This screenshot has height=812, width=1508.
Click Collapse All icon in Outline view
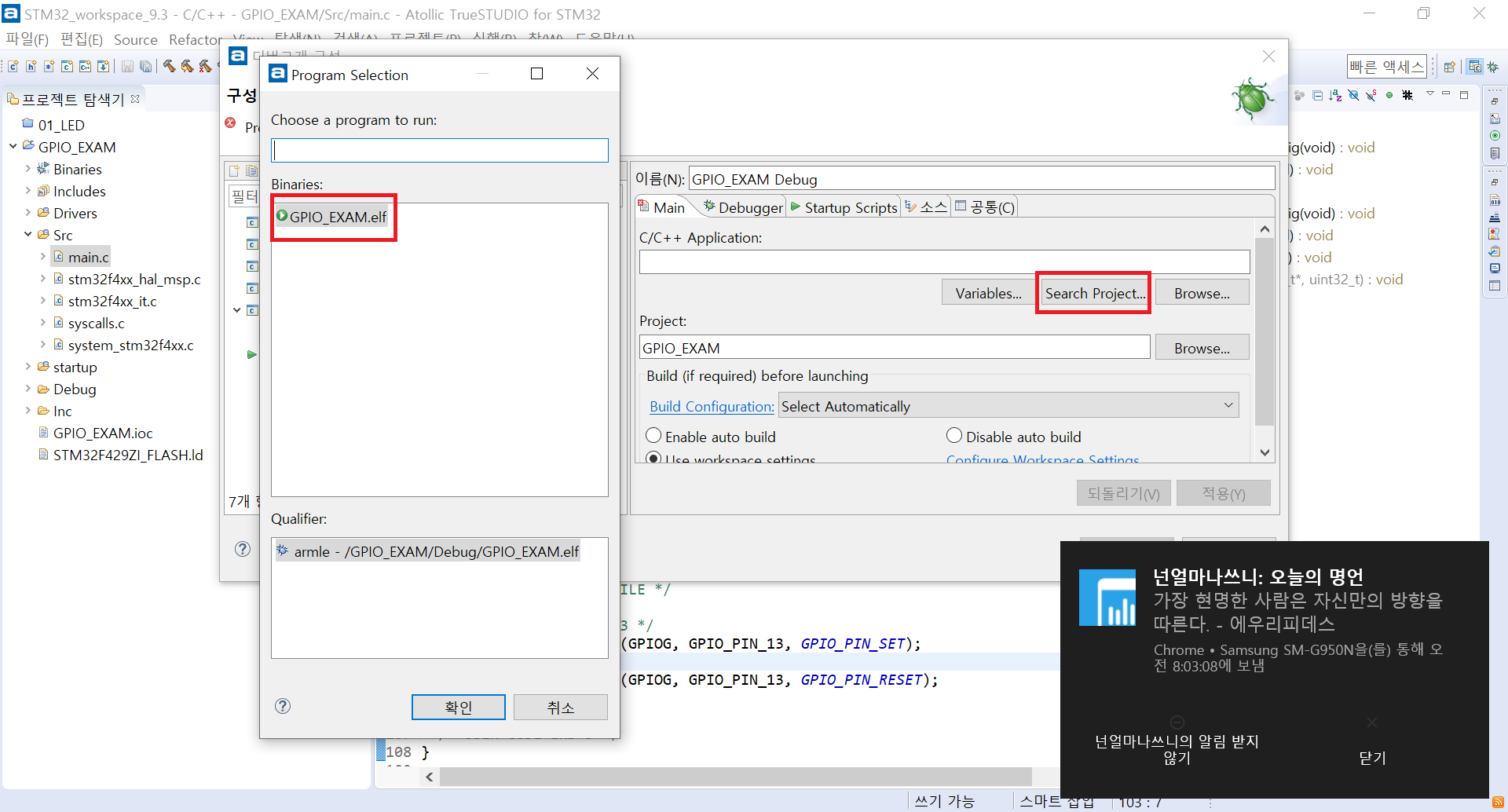1317,95
